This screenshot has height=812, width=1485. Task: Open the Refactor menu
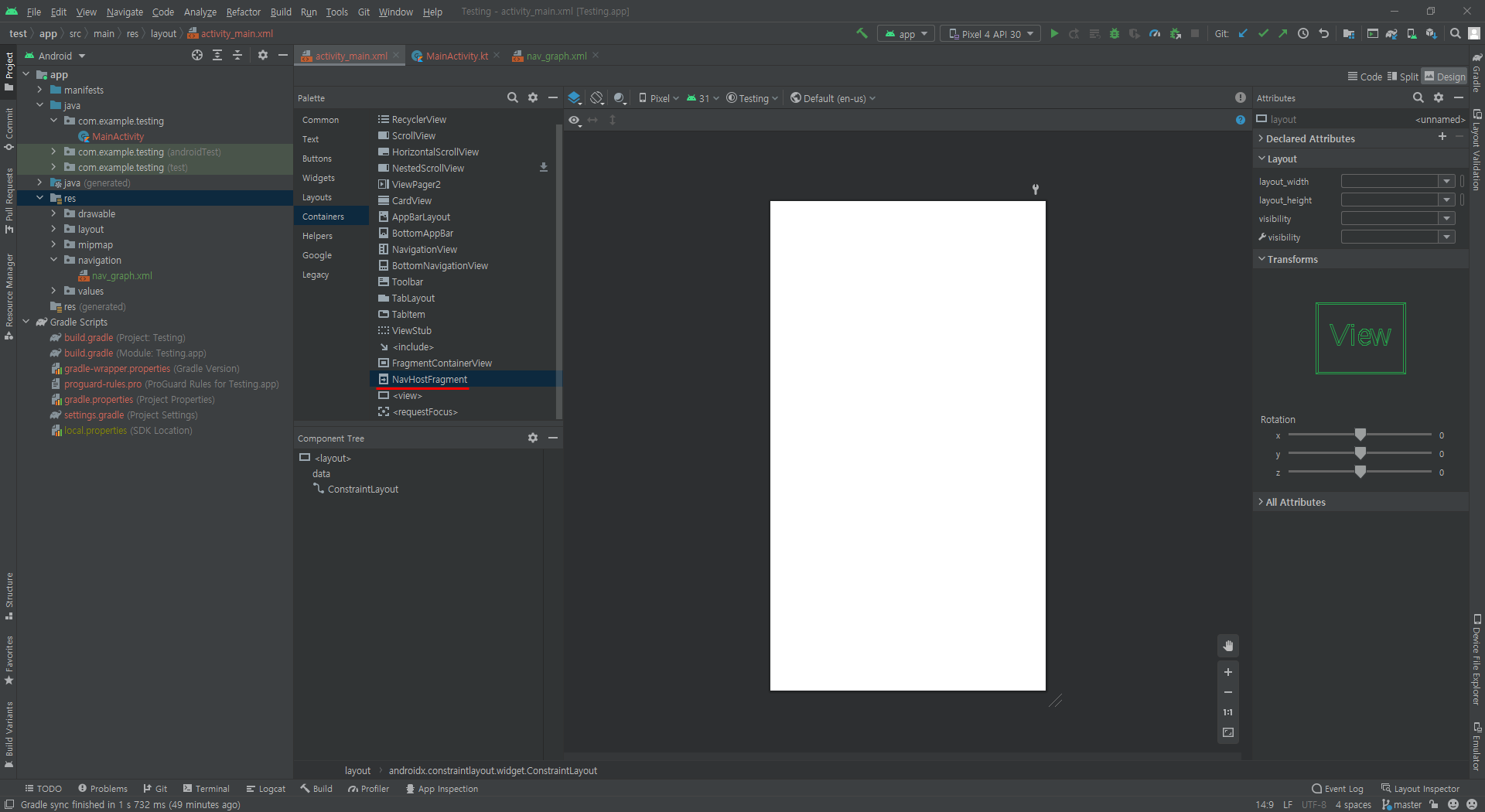coord(244,12)
